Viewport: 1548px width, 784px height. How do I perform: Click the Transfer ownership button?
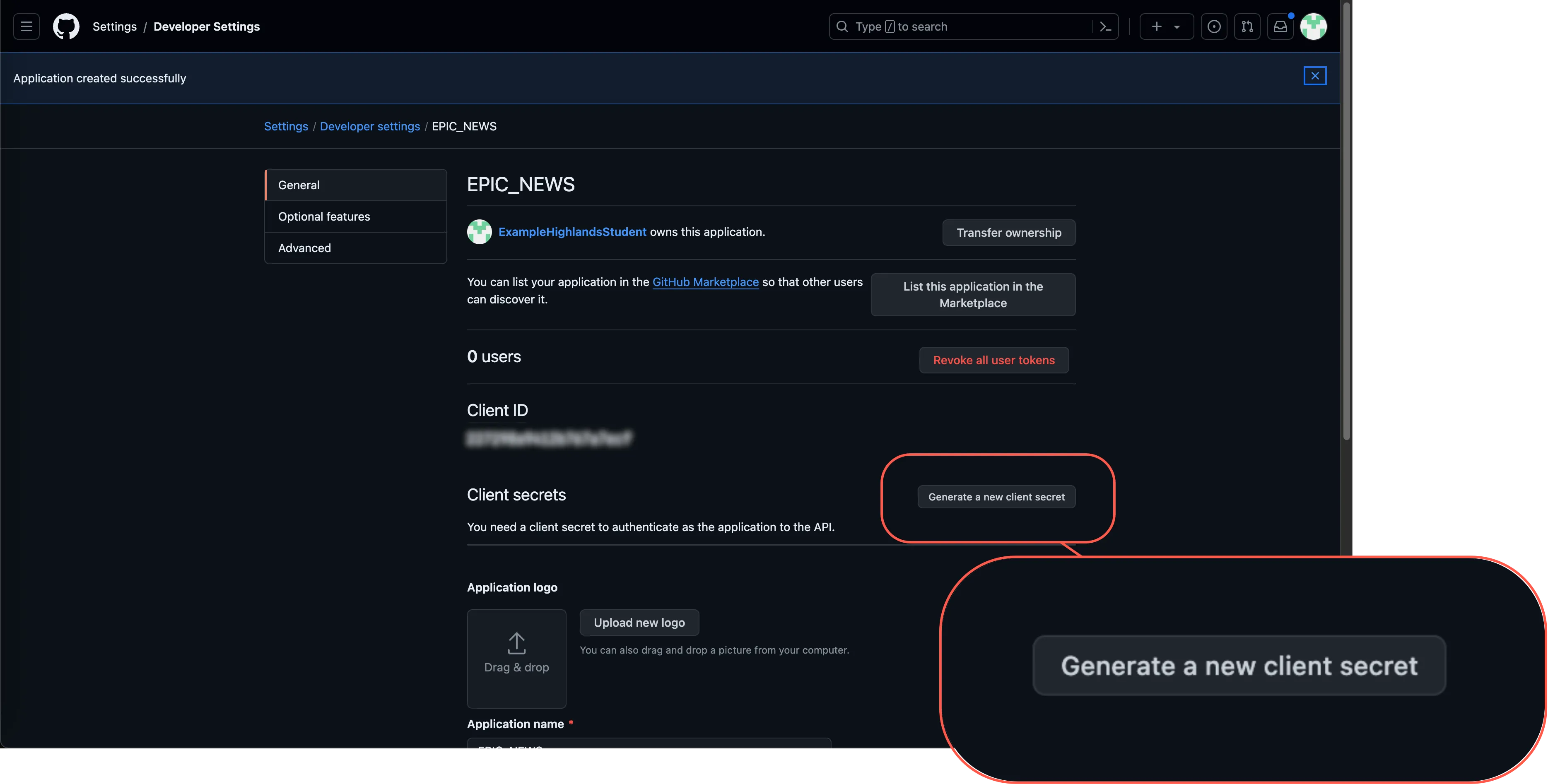coord(1009,233)
